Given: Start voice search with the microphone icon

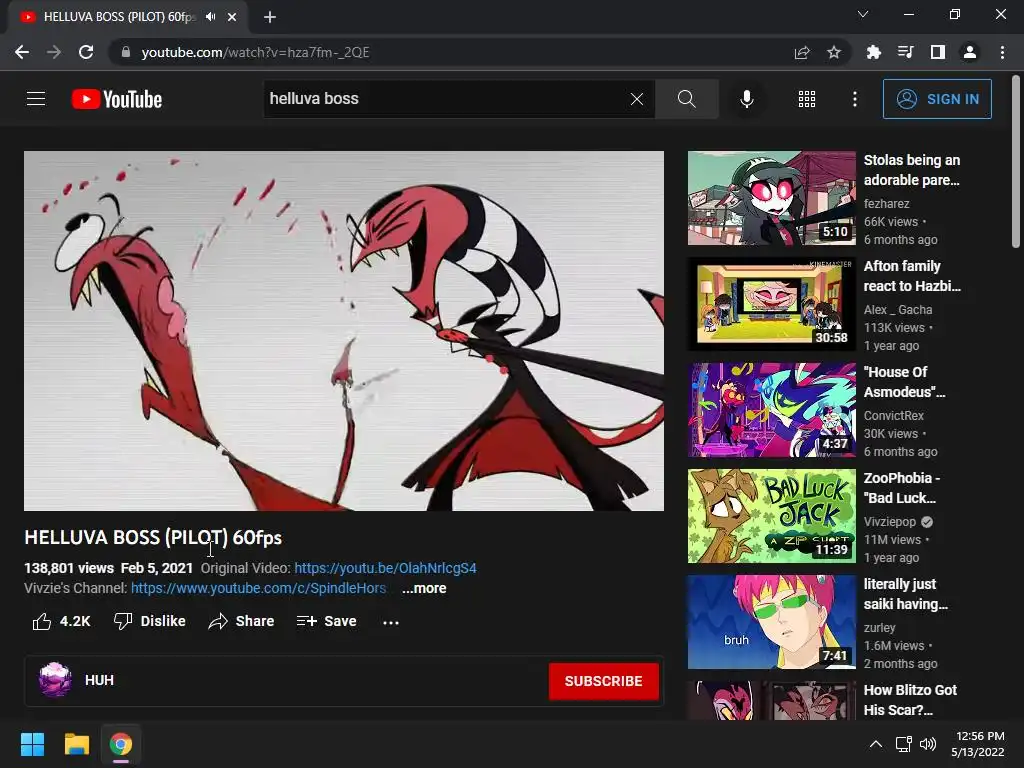Looking at the screenshot, I should pyautogui.click(x=746, y=99).
